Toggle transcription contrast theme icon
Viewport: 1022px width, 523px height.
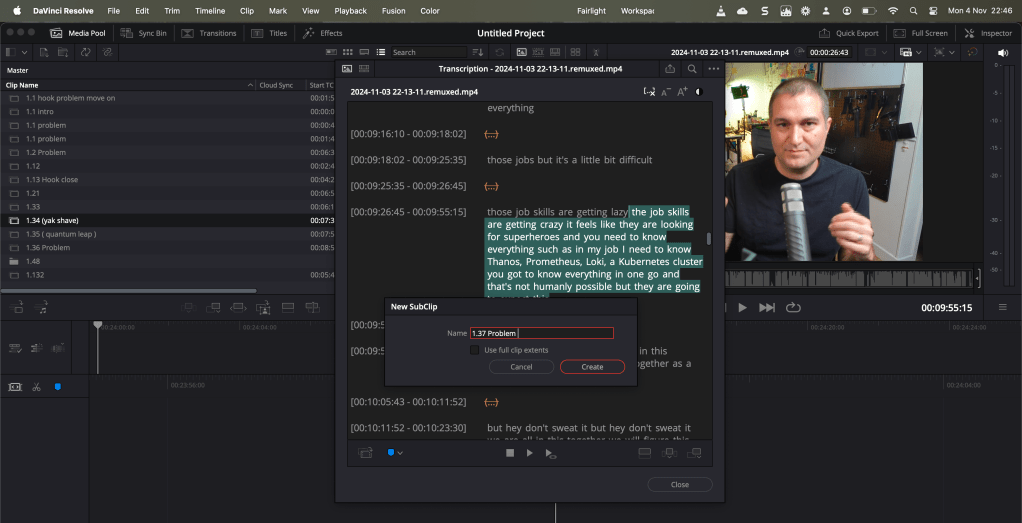[699, 92]
